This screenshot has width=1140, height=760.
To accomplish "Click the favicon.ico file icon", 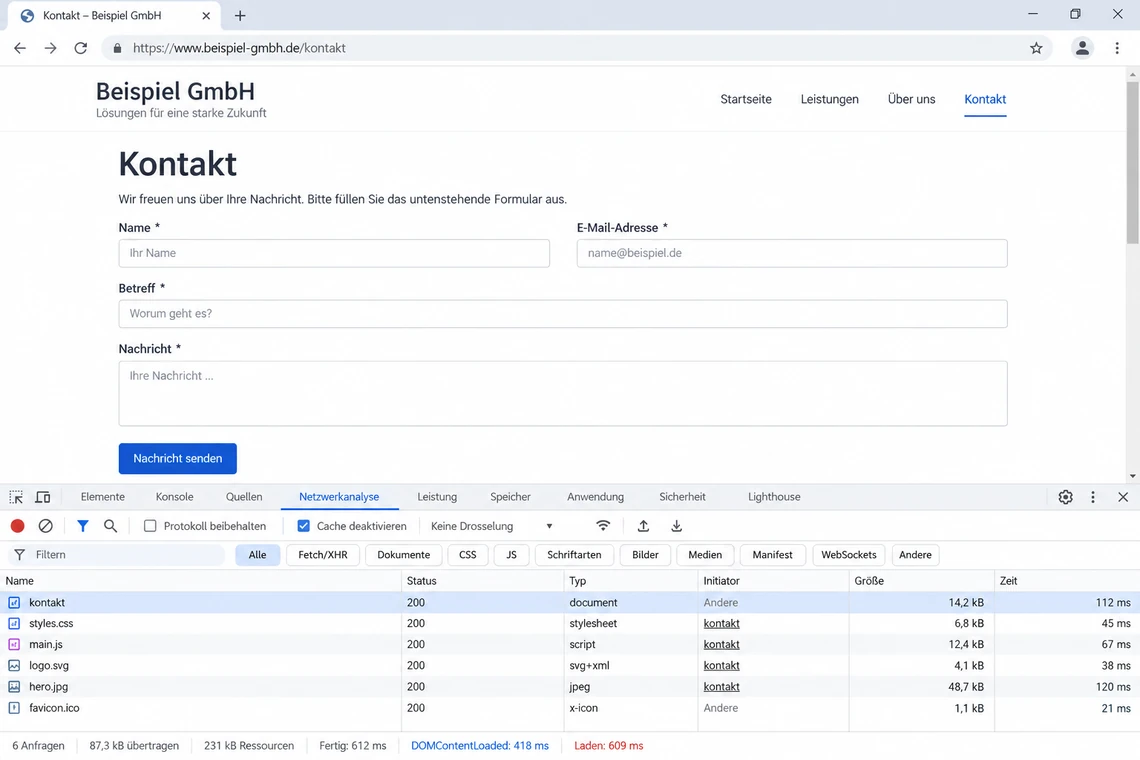I will point(14,708).
